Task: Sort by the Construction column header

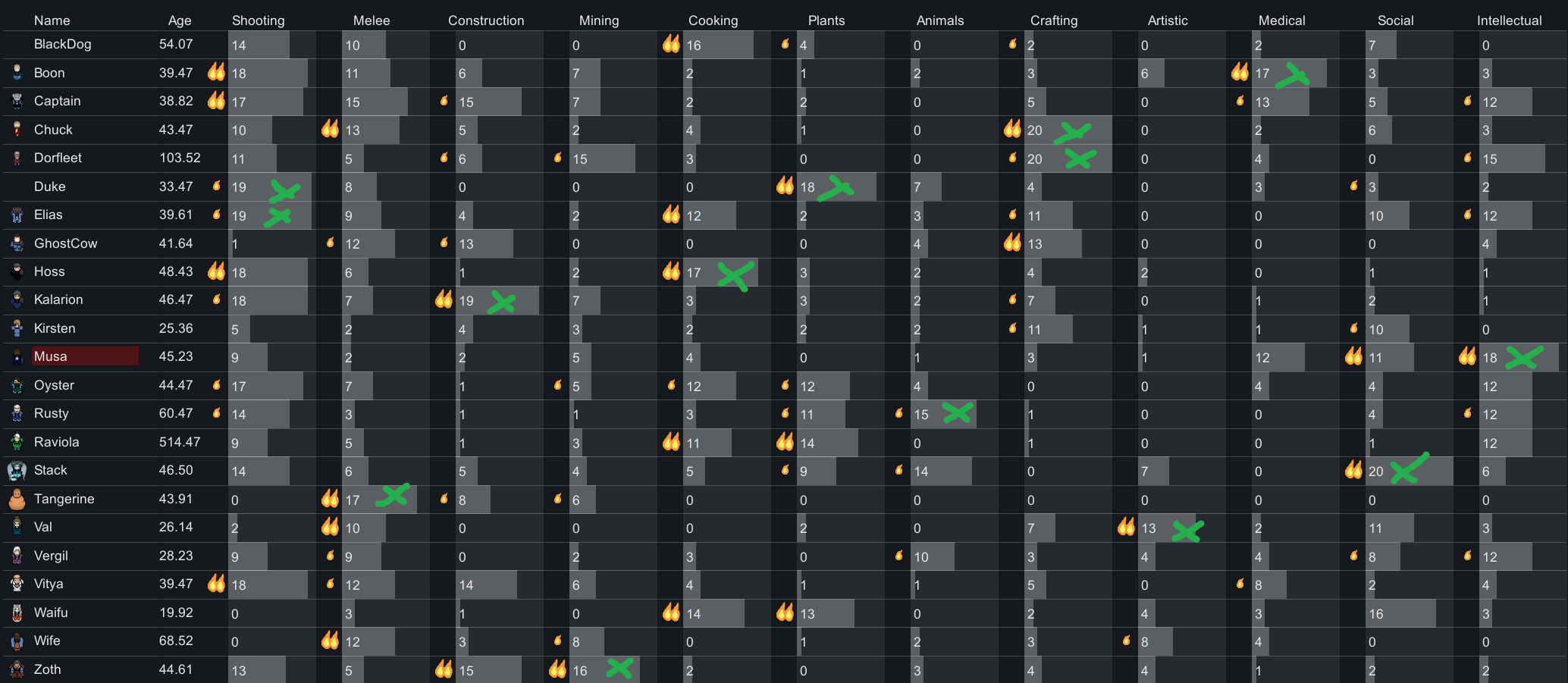Action: click(x=486, y=20)
